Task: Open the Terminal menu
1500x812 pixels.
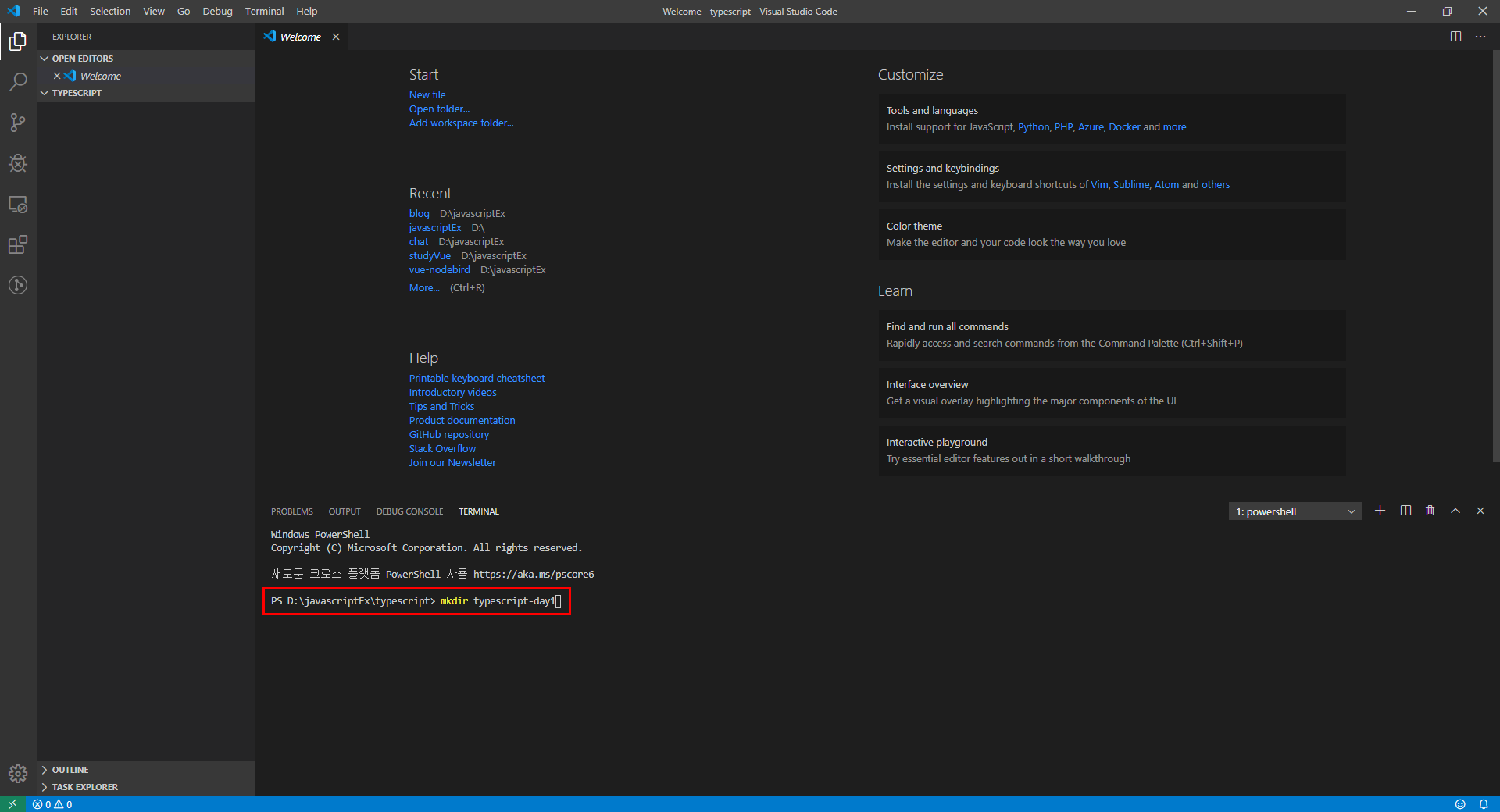Action: coord(264,11)
